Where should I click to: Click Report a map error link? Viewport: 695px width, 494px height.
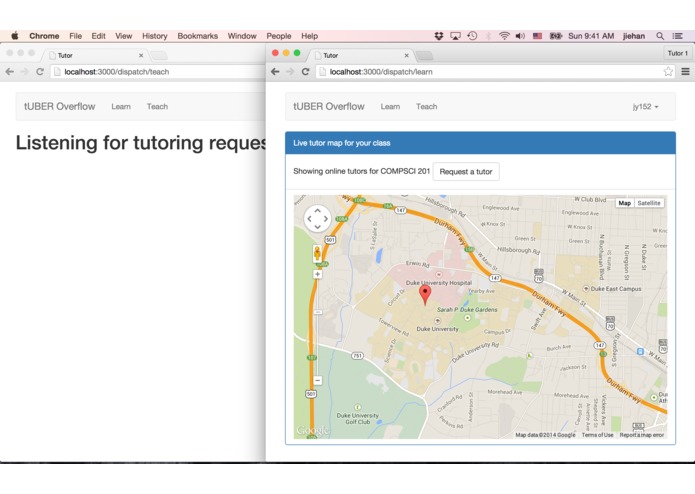(642, 435)
